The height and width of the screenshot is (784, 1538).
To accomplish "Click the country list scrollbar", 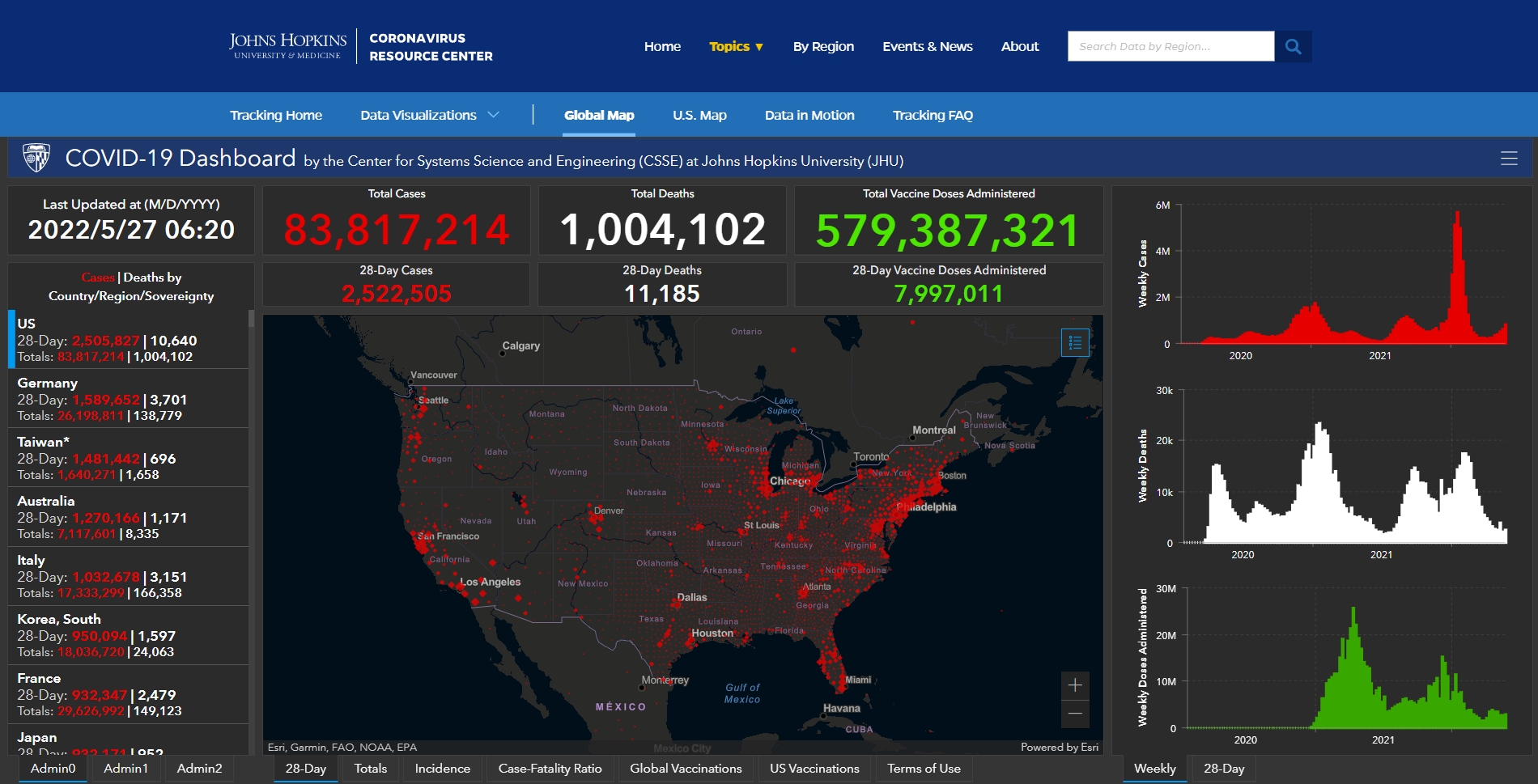I will 251,532.
